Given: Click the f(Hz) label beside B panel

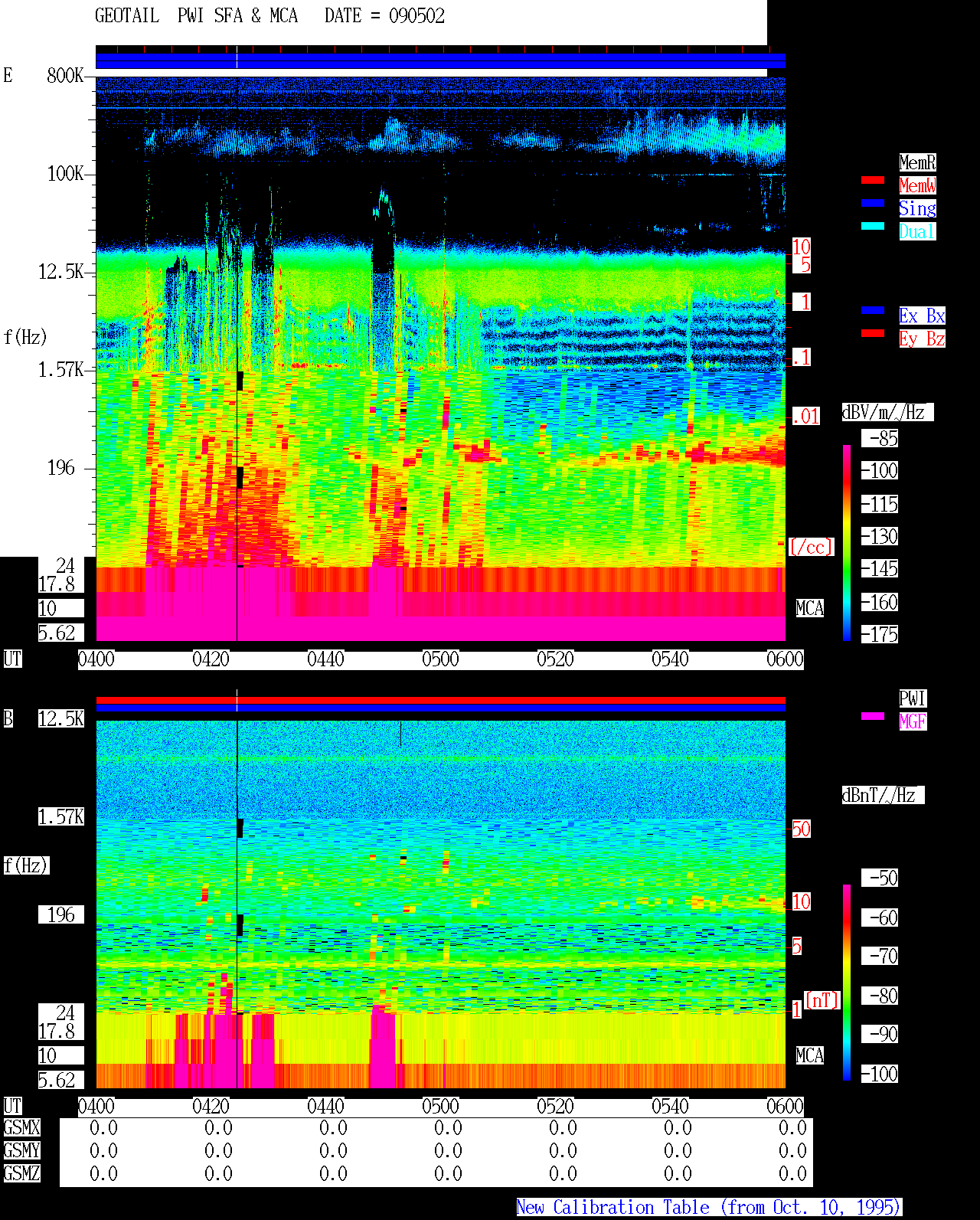Looking at the screenshot, I should pyautogui.click(x=26, y=865).
